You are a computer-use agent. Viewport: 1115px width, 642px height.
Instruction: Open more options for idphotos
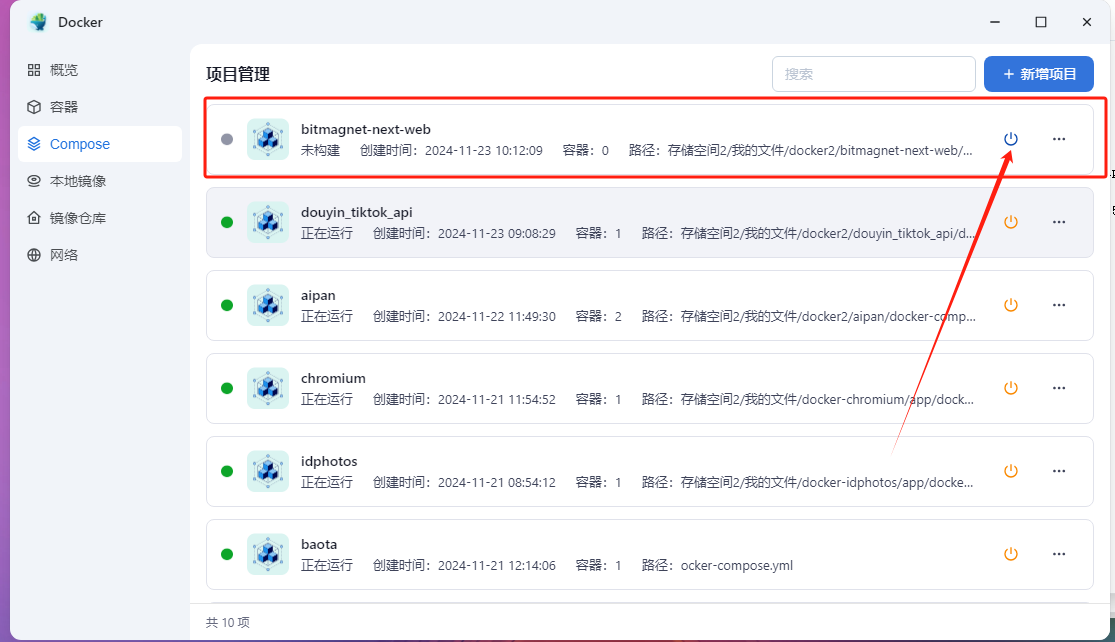pyautogui.click(x=1059, y=471)
